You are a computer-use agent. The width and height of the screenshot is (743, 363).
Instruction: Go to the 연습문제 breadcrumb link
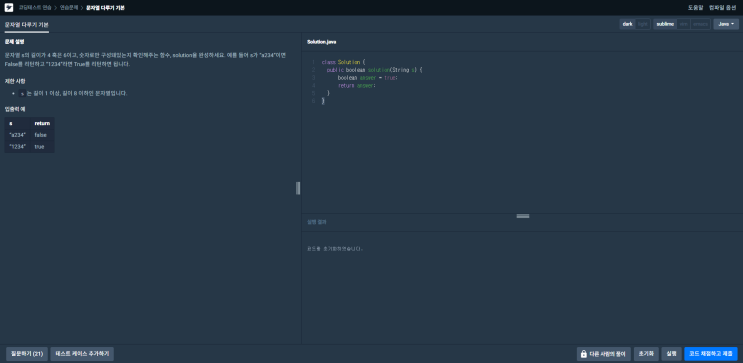click(69, 8)
